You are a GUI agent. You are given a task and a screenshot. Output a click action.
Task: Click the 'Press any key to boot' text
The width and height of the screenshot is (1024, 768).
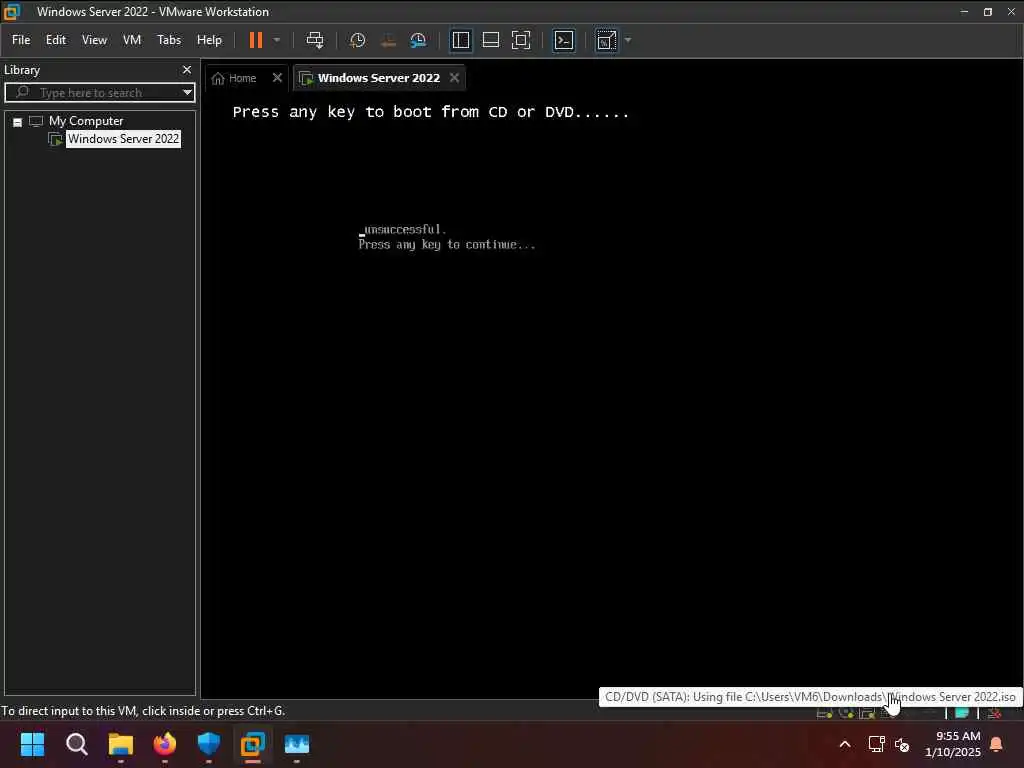coord(430,112)
